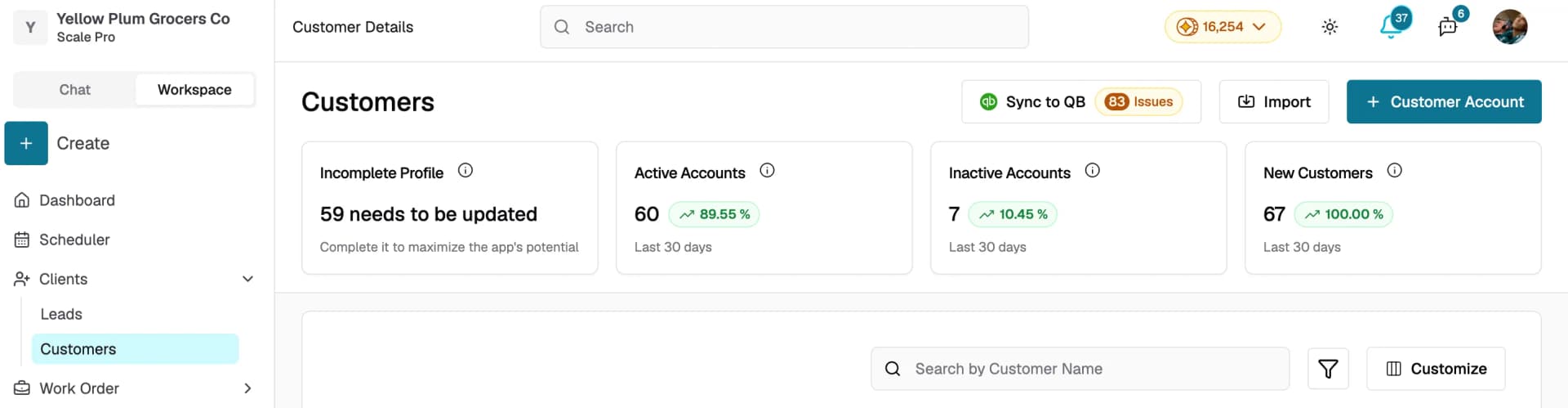Viewport: 1568px width, 408px height.
Task: Switch to the Workspace tab
Action: (194, 90)
